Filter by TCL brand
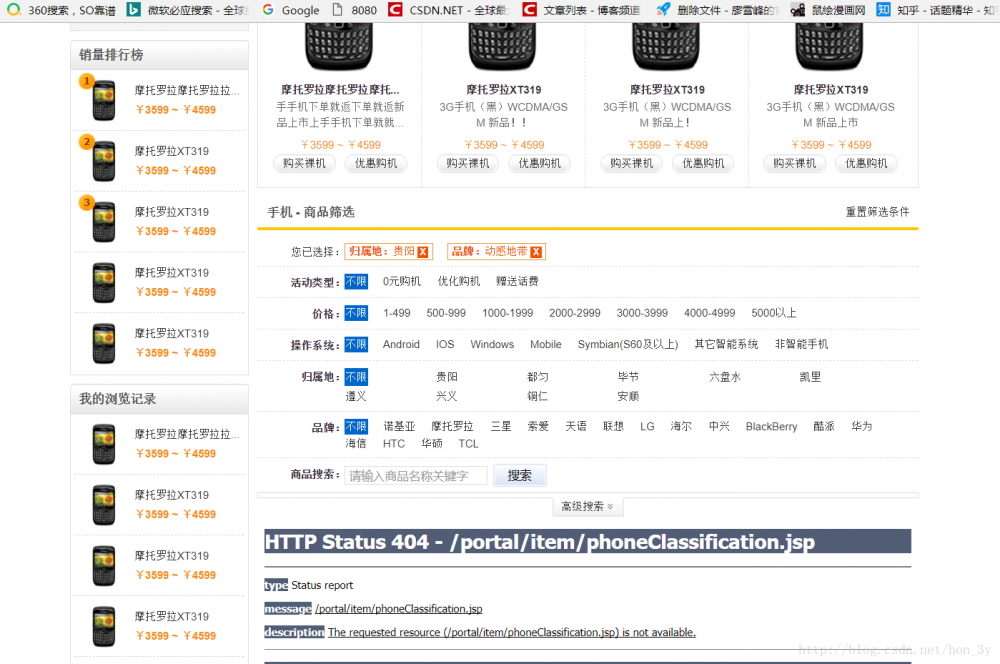Image resolution: width=1000 pixels, height=664 pixels. (x=468, y=444)
